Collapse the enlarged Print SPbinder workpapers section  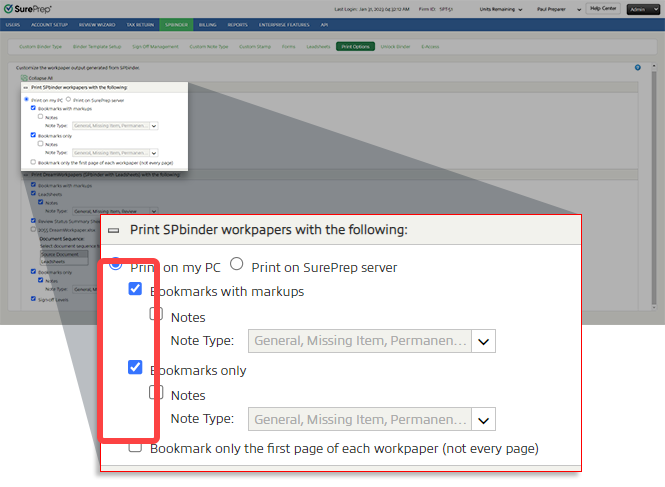click(x=114, y=229)
